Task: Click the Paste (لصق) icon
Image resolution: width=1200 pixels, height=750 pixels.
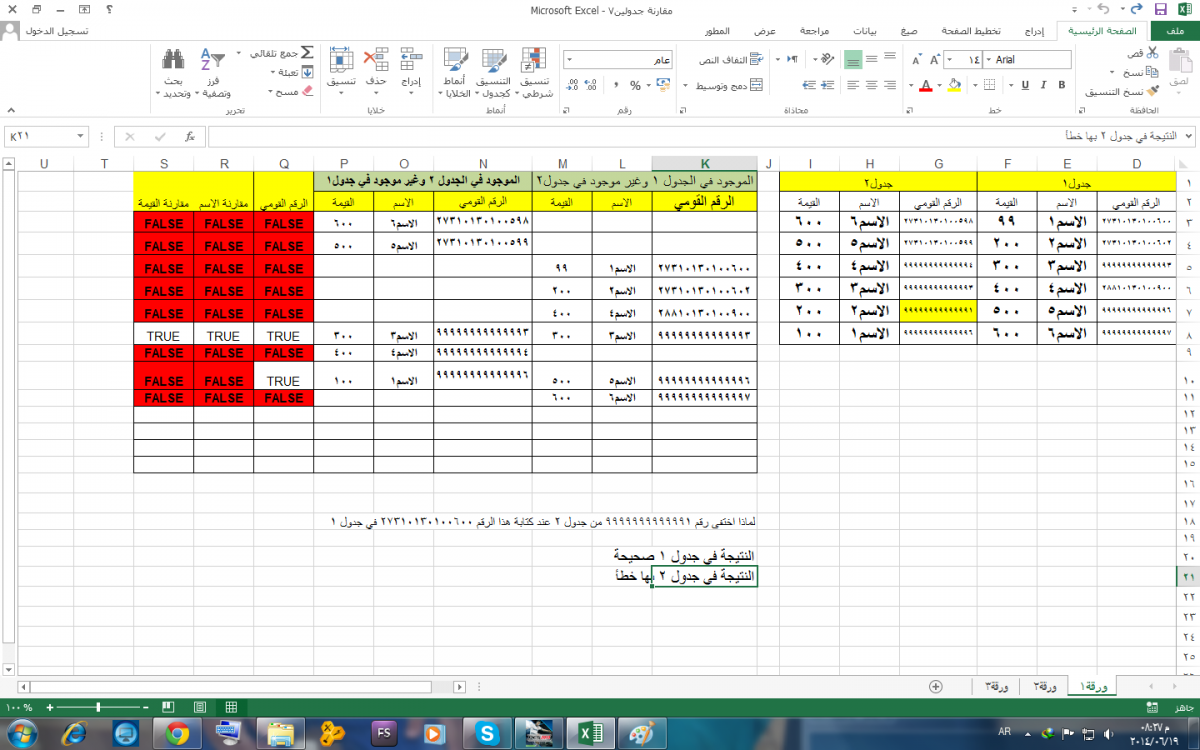Action: pyautogui.click(x=1179, y=61)
